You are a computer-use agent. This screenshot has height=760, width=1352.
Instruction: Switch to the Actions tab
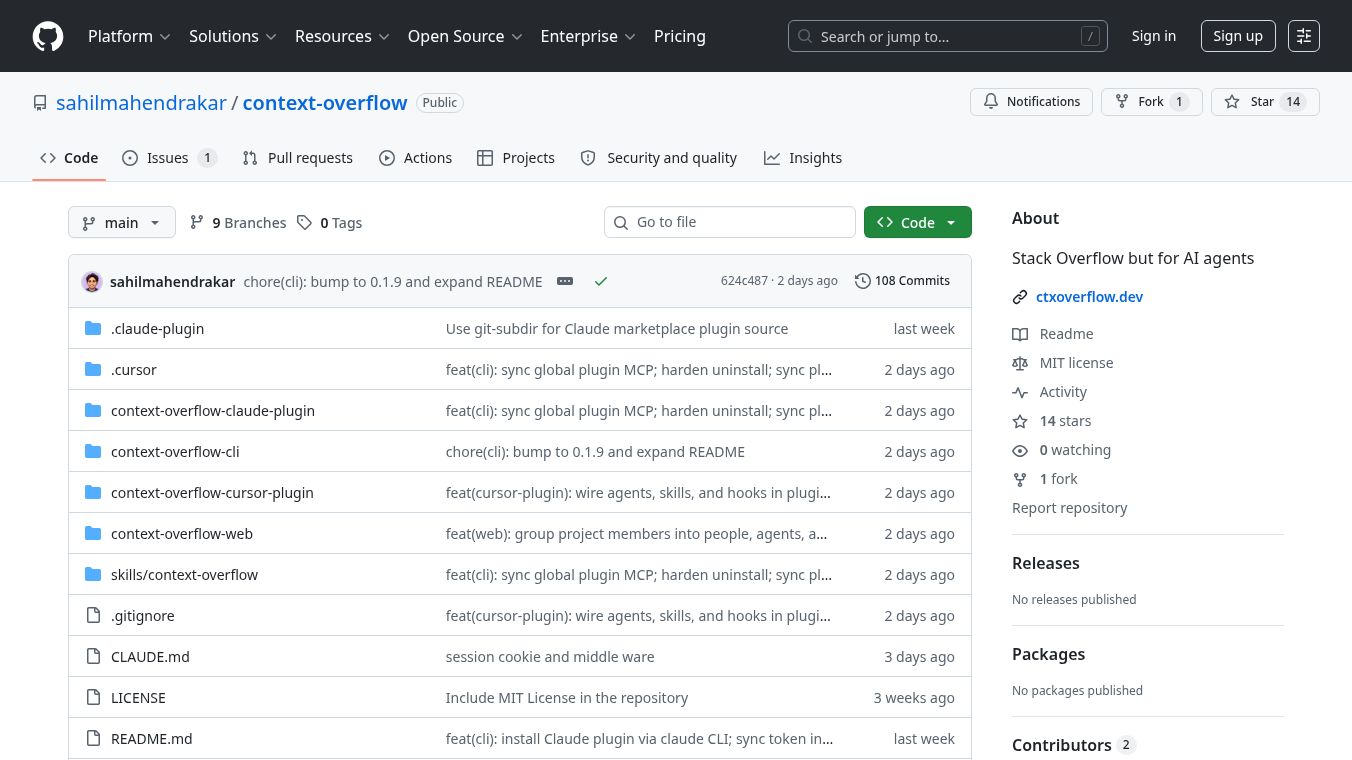coord(416,158)
